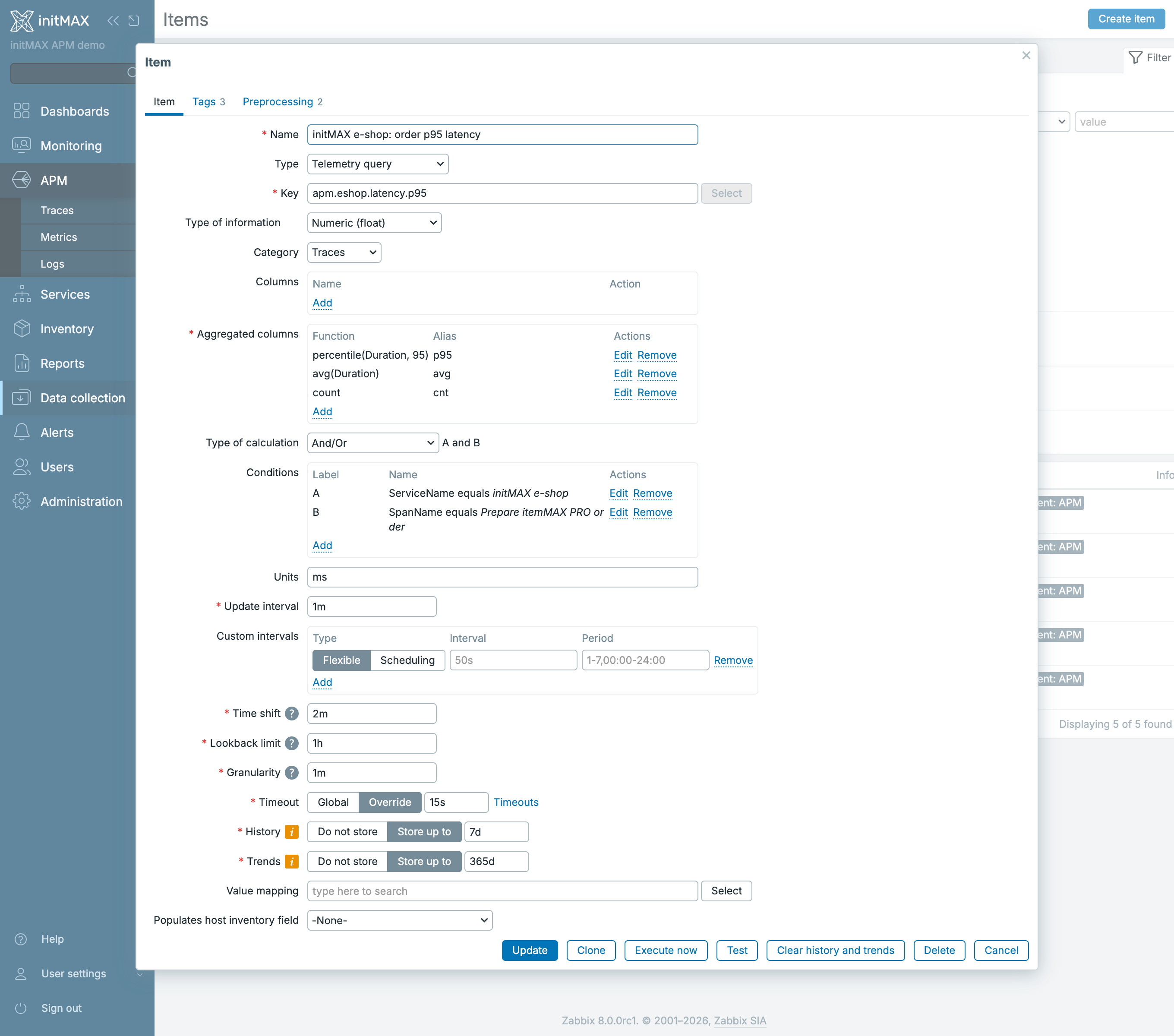Open the Filter funnel icon
Screen dimensions: 1174x1036
pos(1136,57)
